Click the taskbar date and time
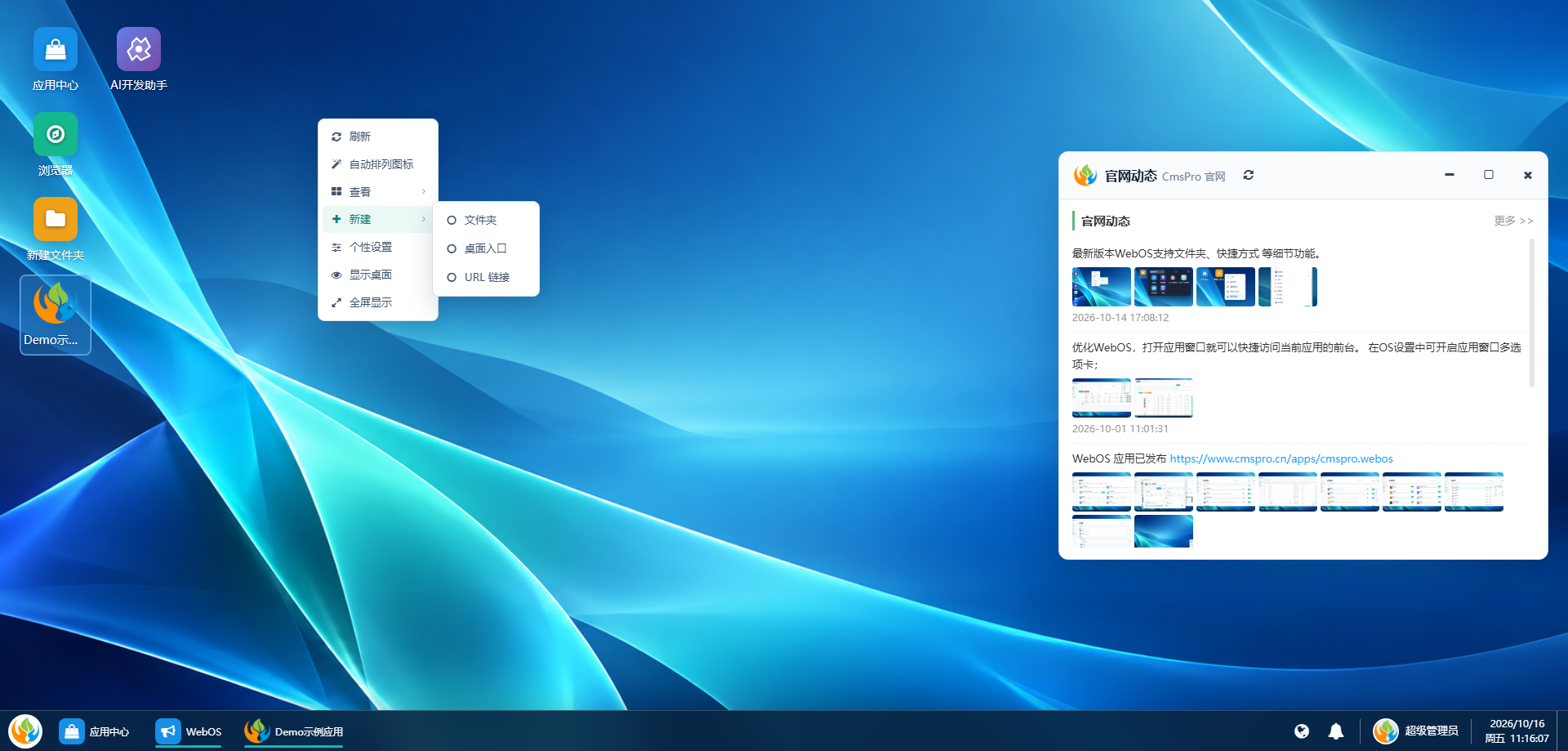Screen dimensions: 1568x751 coord(1517,731)
